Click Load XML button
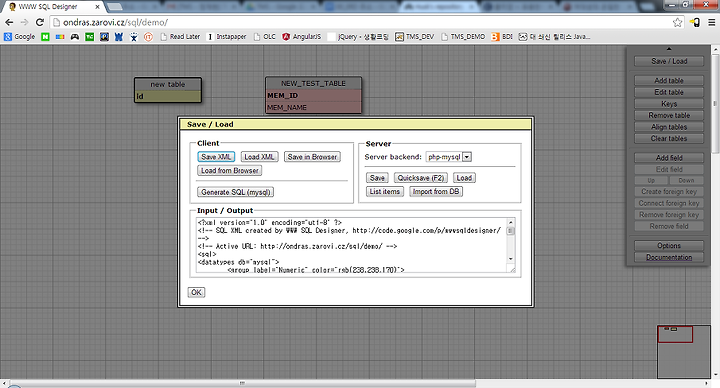 click(259, 157)
